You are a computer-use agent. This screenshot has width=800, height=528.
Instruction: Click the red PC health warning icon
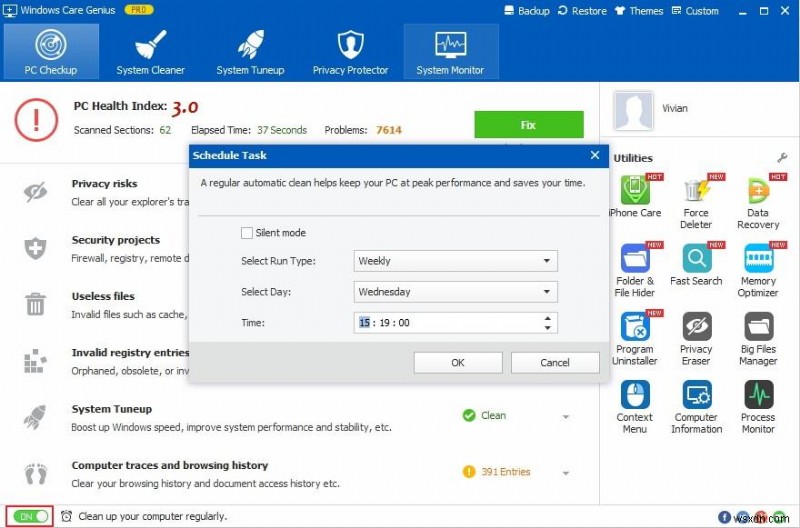36,120
